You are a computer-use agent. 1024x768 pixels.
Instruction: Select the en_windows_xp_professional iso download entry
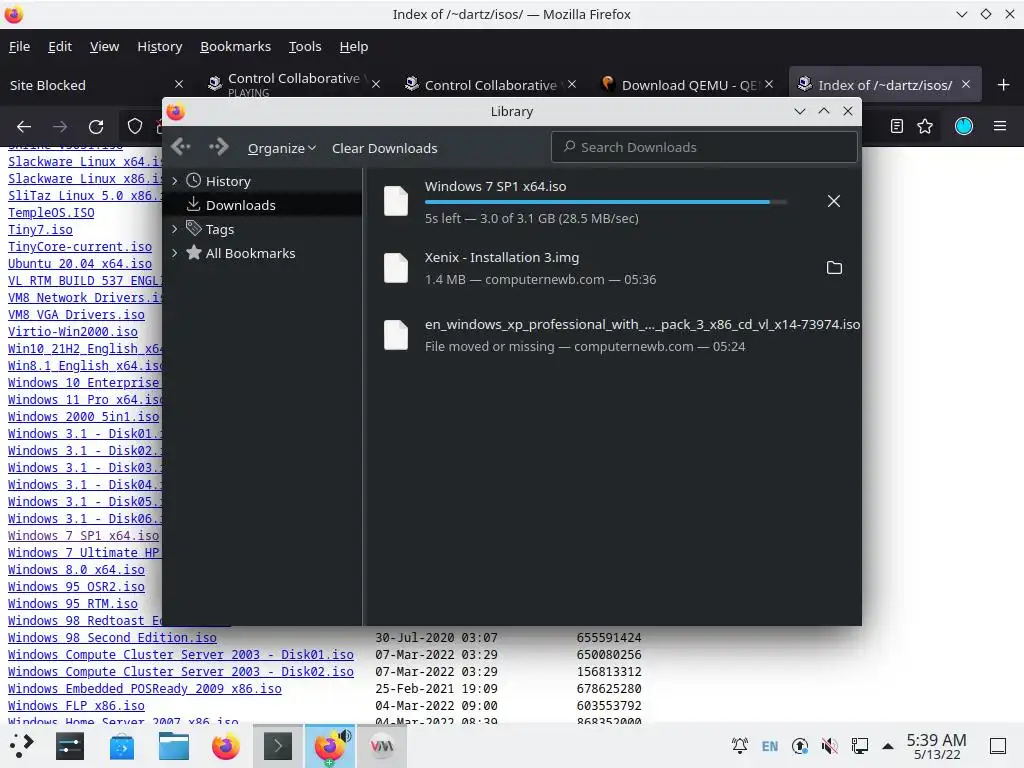pos(613,335)
